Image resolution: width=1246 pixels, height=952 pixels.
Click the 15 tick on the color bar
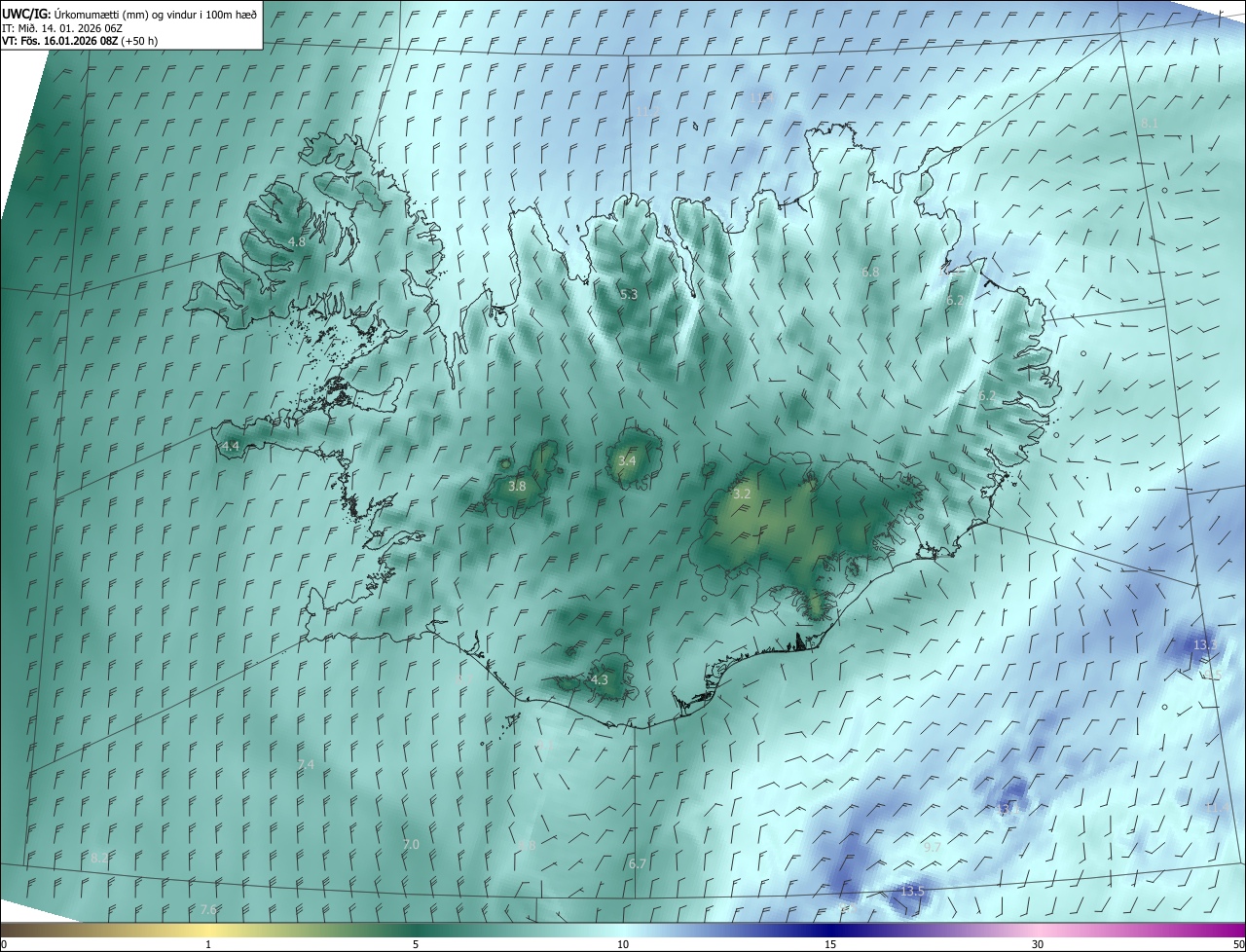tap(830, 944)
